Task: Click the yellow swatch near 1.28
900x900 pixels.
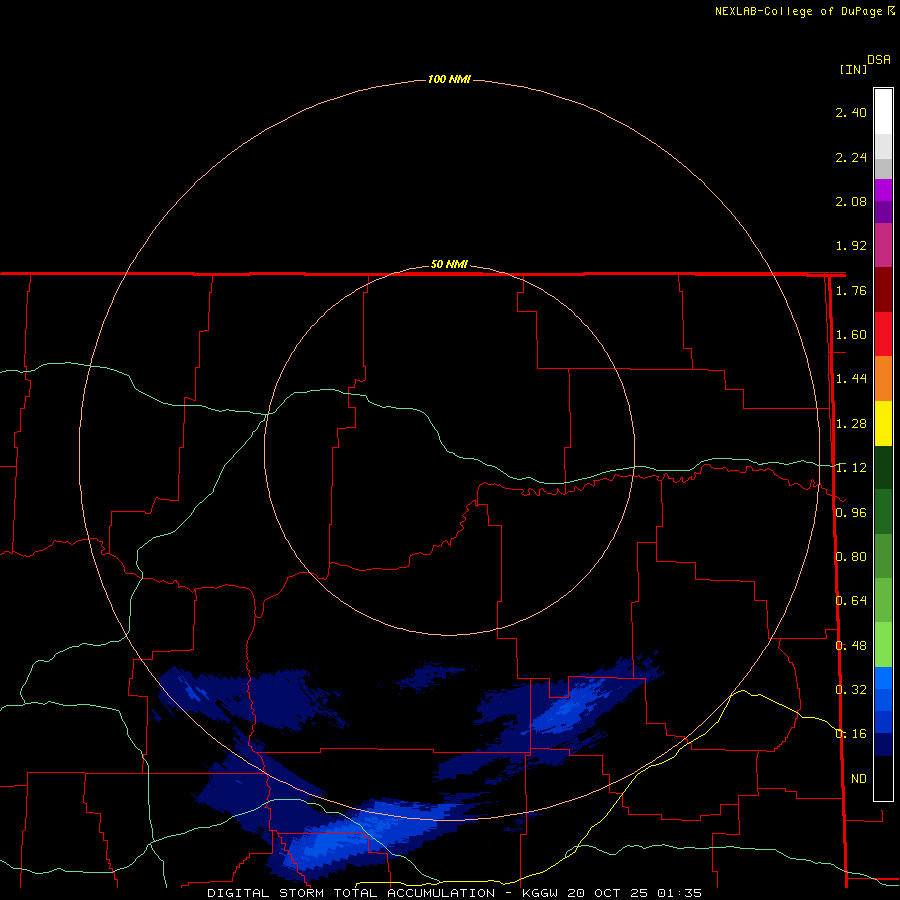Action: [883, 423]
